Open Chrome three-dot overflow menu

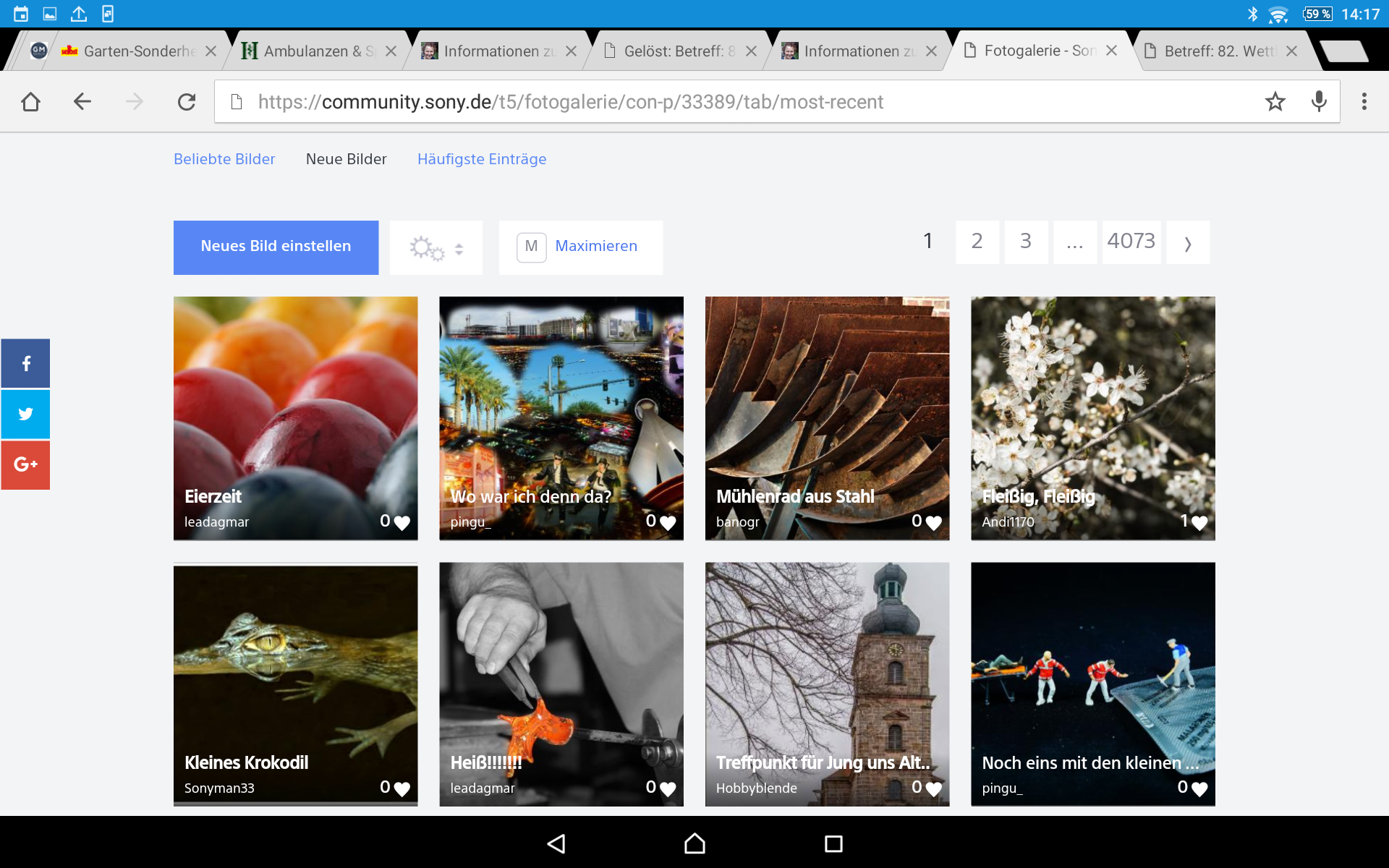(1364, 102)
